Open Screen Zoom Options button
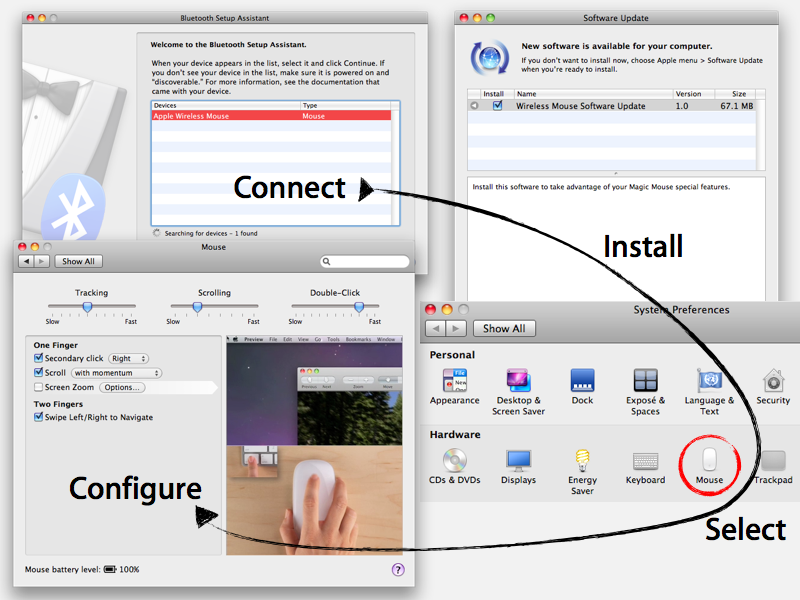The image size is (800, 600). tap(122, 387)
